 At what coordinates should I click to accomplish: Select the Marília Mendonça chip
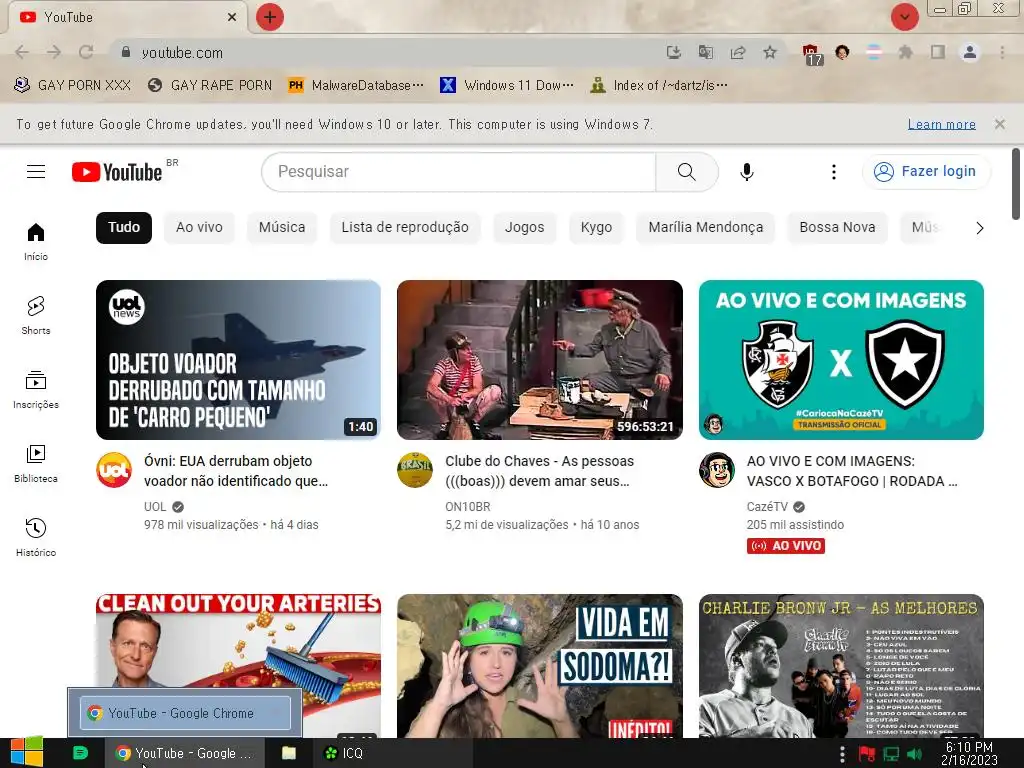coord(705,227)
